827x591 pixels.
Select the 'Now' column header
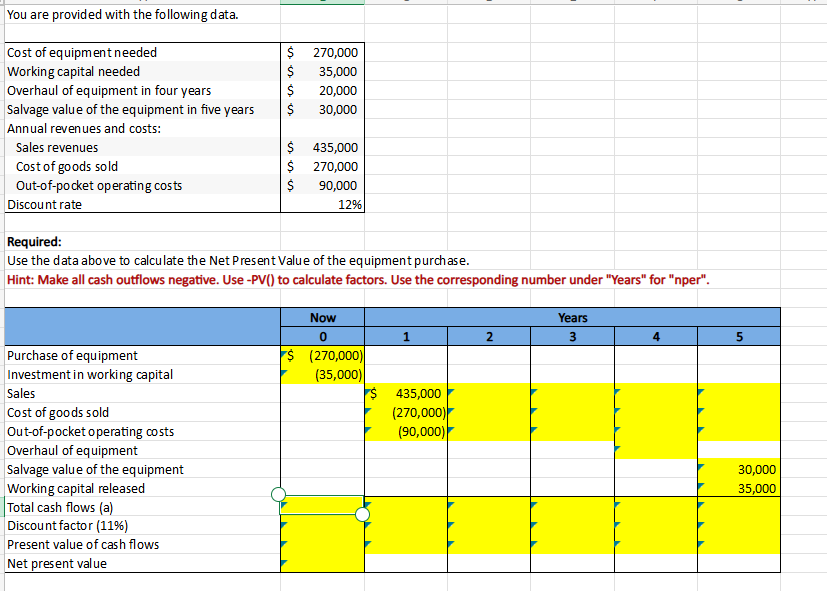[322, 317]
